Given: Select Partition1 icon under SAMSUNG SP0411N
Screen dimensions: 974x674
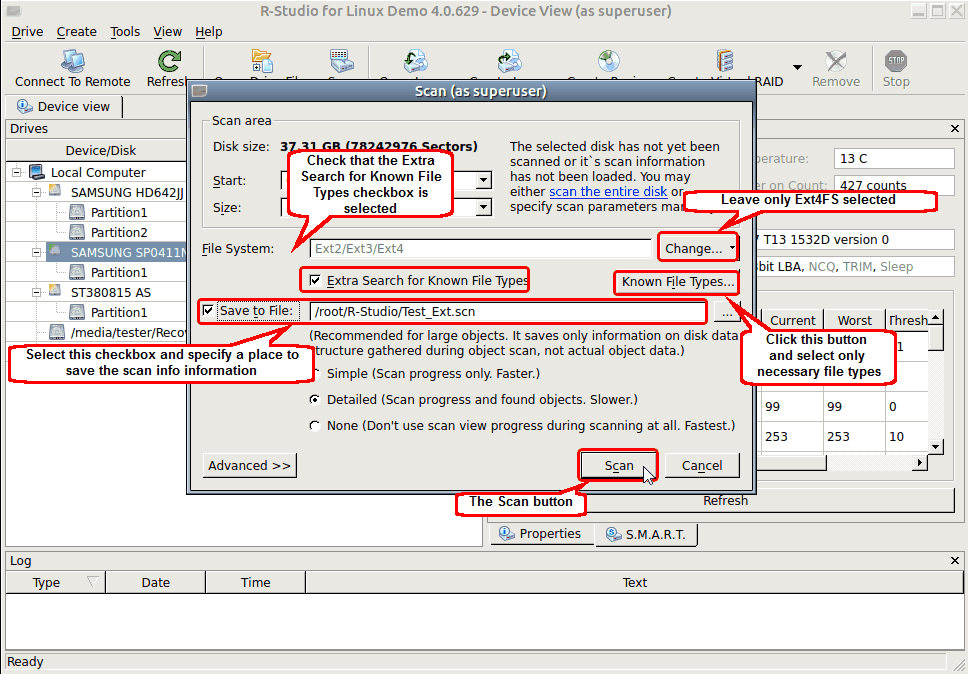Looking at the screenshot, I should click(x=77, y=272).
